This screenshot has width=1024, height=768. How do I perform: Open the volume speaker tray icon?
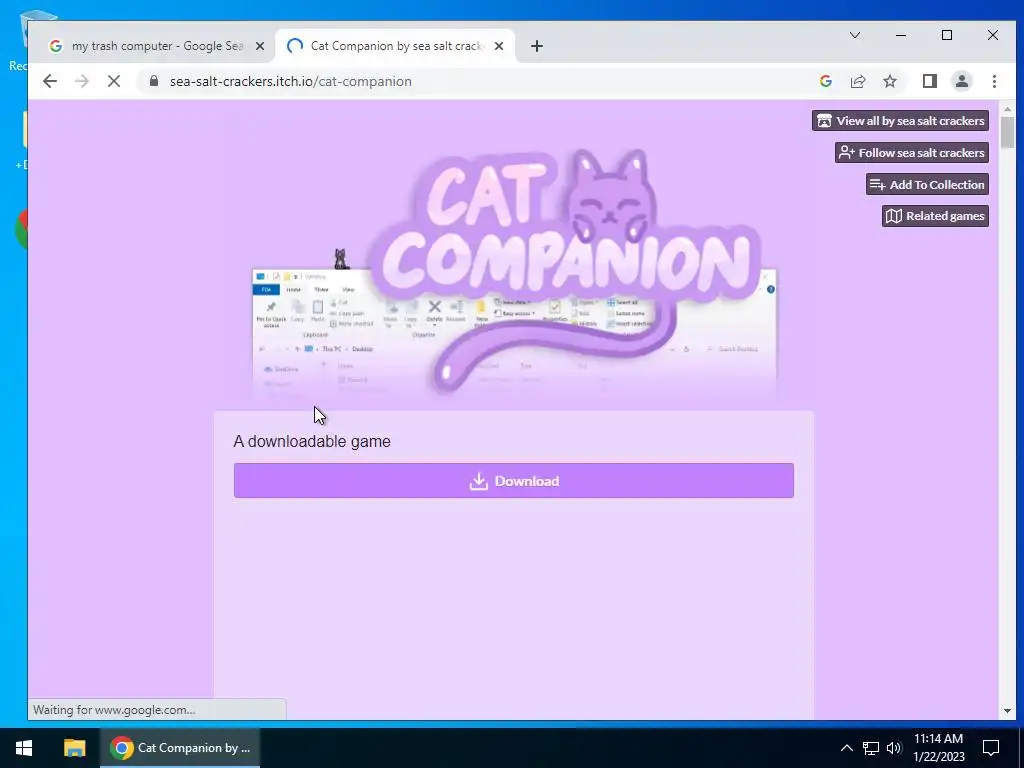[893, 748]
